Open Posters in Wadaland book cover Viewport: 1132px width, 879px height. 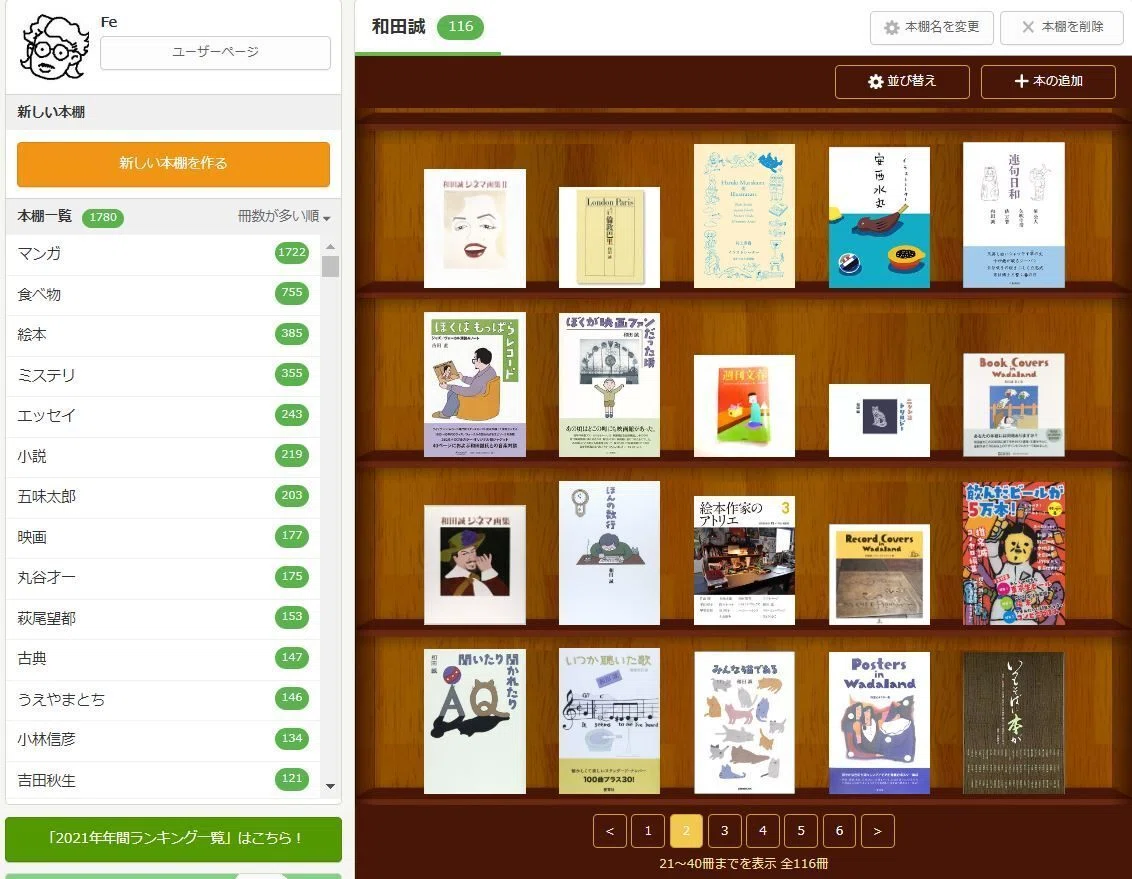879,723
